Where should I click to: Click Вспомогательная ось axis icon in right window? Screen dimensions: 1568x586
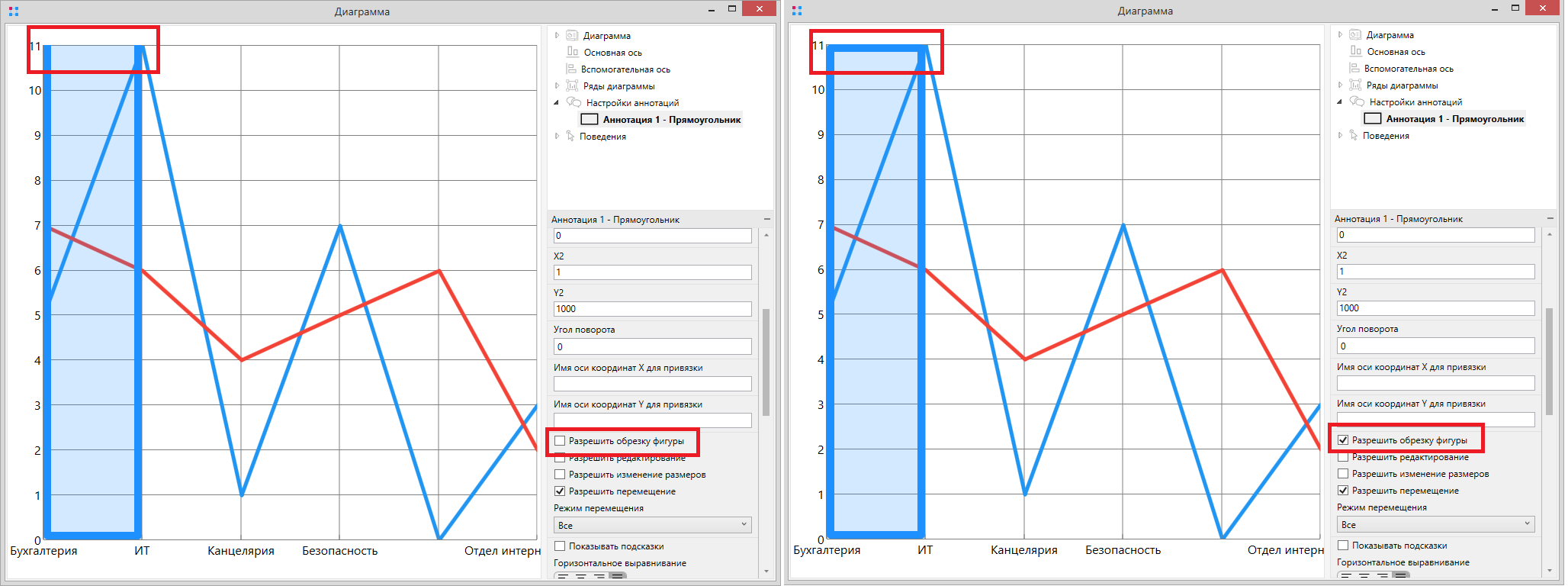1354,69
